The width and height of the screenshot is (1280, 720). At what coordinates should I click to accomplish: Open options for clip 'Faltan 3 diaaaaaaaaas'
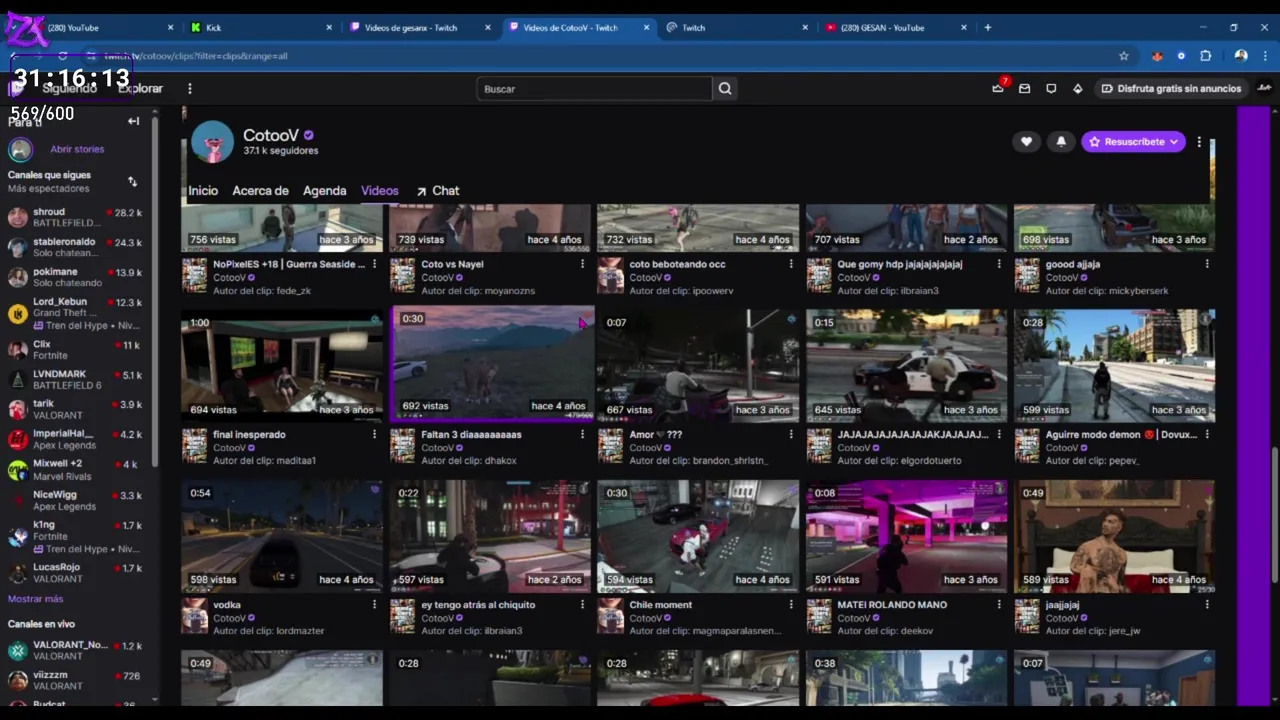(x=582, y=434)
